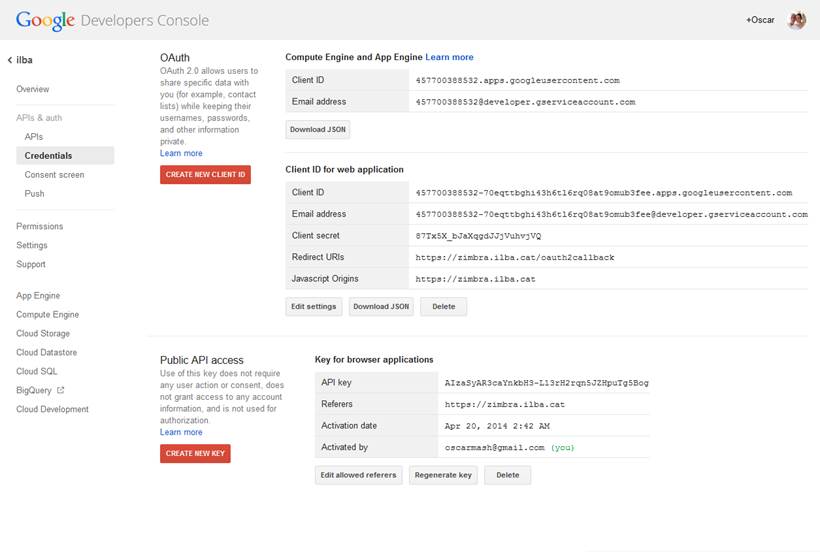Download JSON for the web application client ID
The image size is (820, 552).
[x=381, y=306]
